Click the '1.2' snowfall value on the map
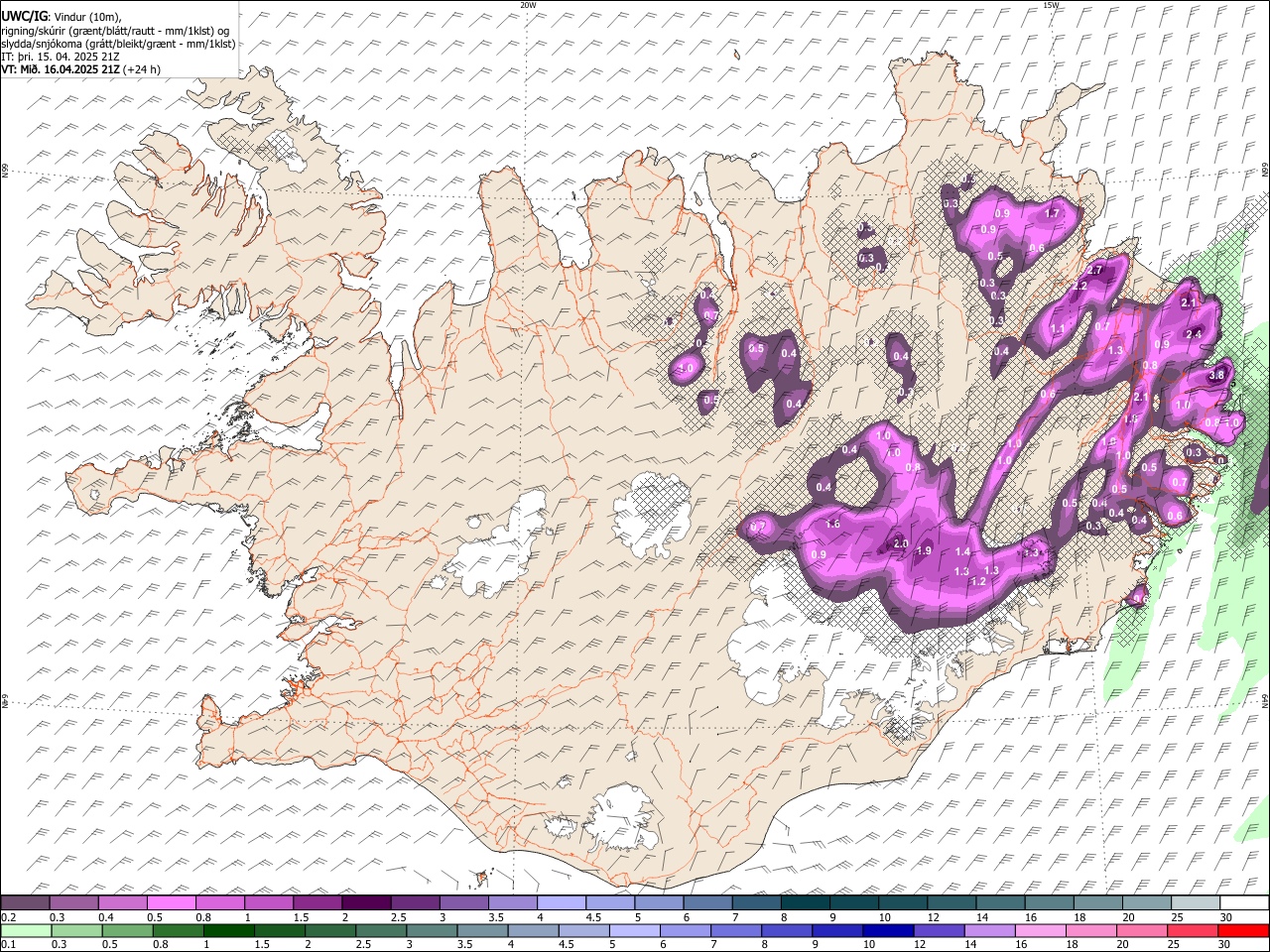The image size is (1270, 952). coord(978,581)
